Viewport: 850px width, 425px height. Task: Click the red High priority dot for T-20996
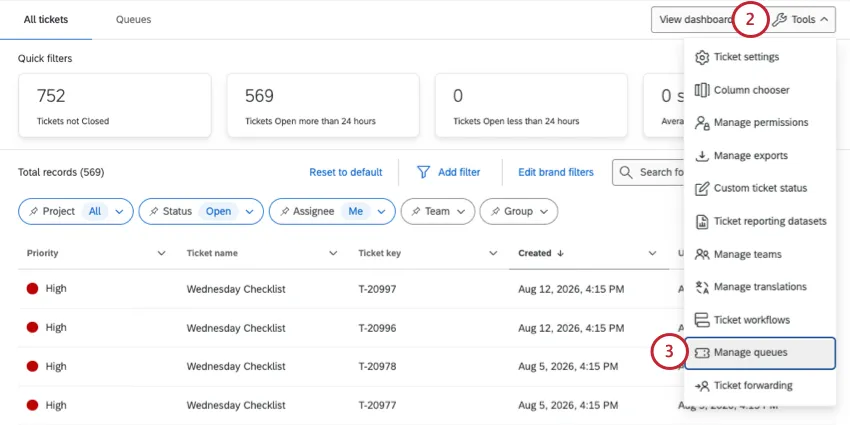tap(33, 327)
